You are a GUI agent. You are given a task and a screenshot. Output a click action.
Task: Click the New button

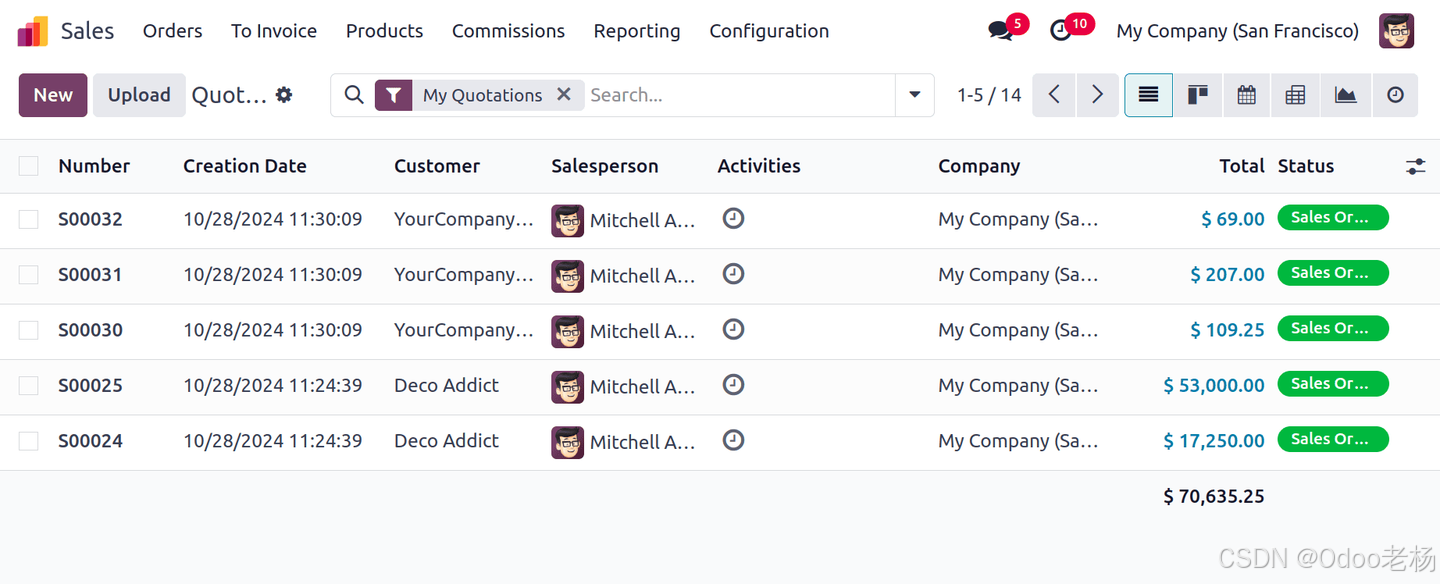[x=53, y=95]
